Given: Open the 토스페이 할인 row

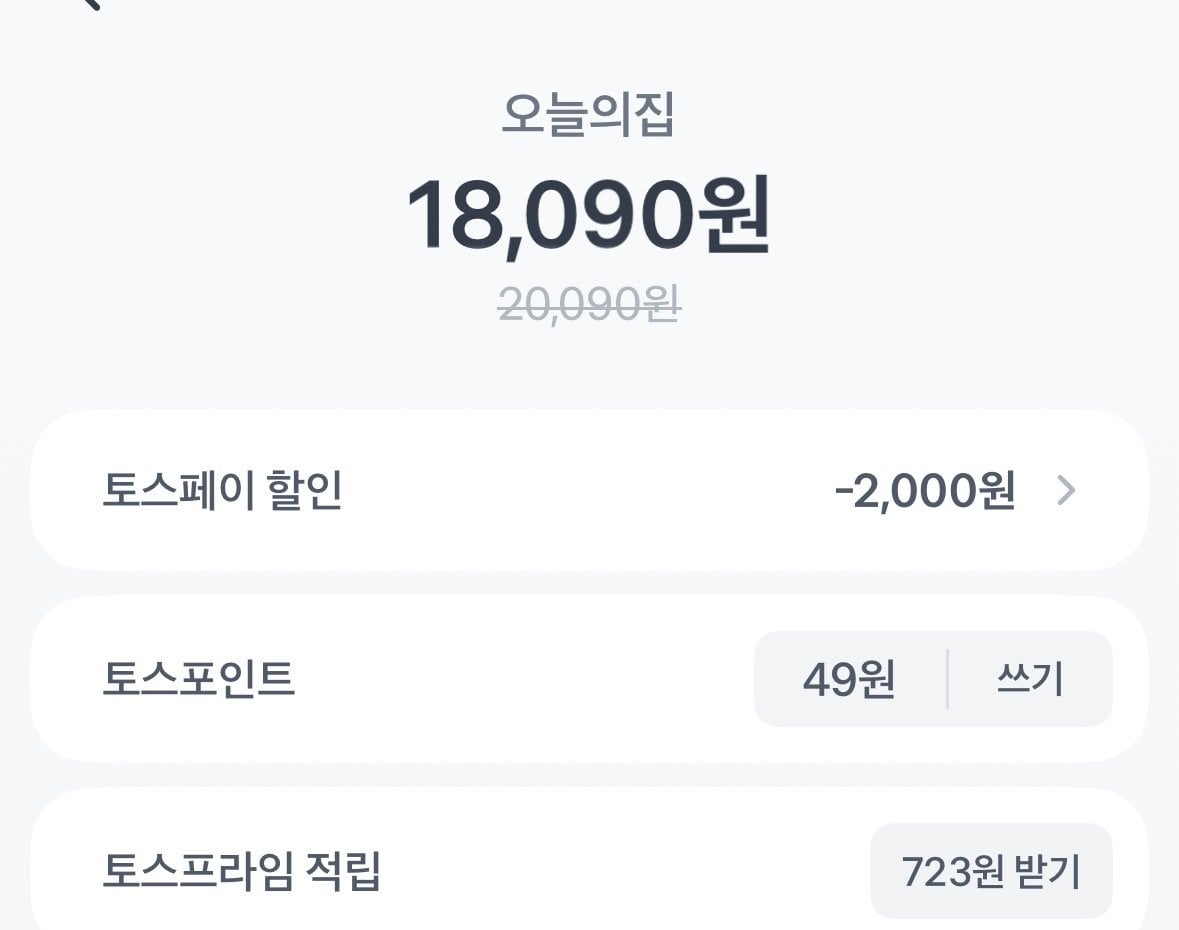Looking at the screenshot, I should tap(590, 490).
